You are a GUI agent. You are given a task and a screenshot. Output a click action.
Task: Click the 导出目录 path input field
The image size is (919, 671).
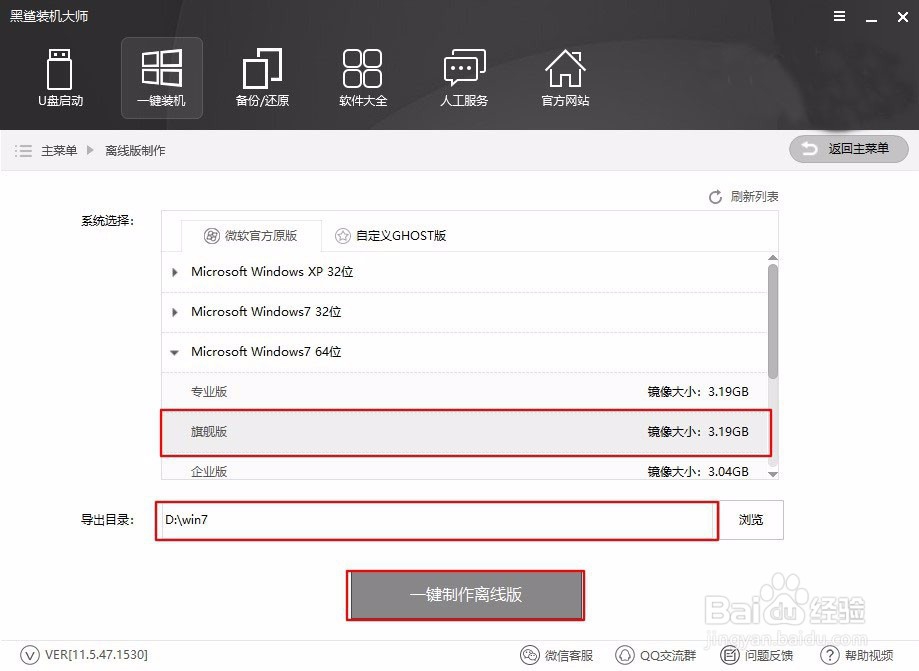coord(437,520)
